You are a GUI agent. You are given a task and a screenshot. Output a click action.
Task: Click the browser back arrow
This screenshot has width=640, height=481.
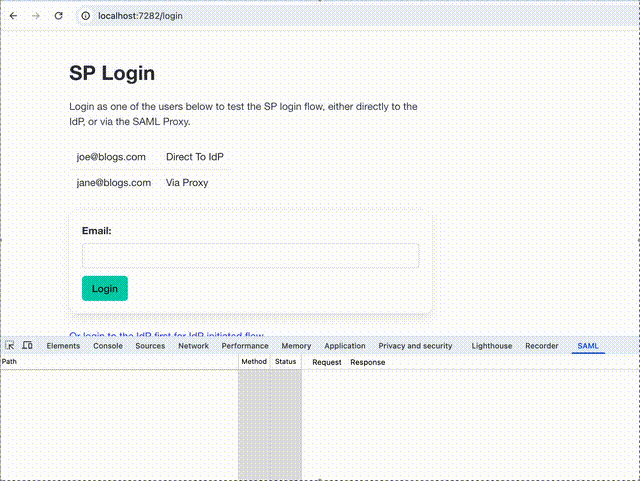(13, 16)
